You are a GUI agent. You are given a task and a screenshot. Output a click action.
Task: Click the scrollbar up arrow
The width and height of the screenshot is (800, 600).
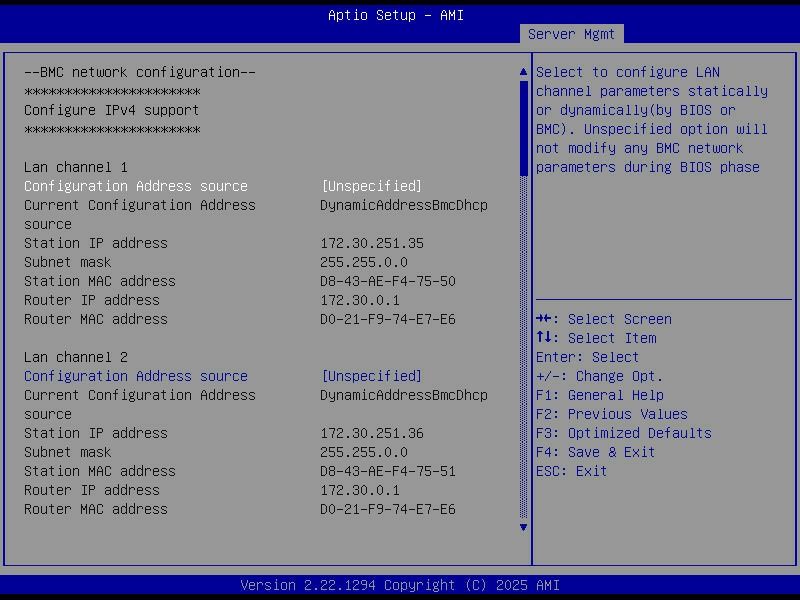coord(523,72)
